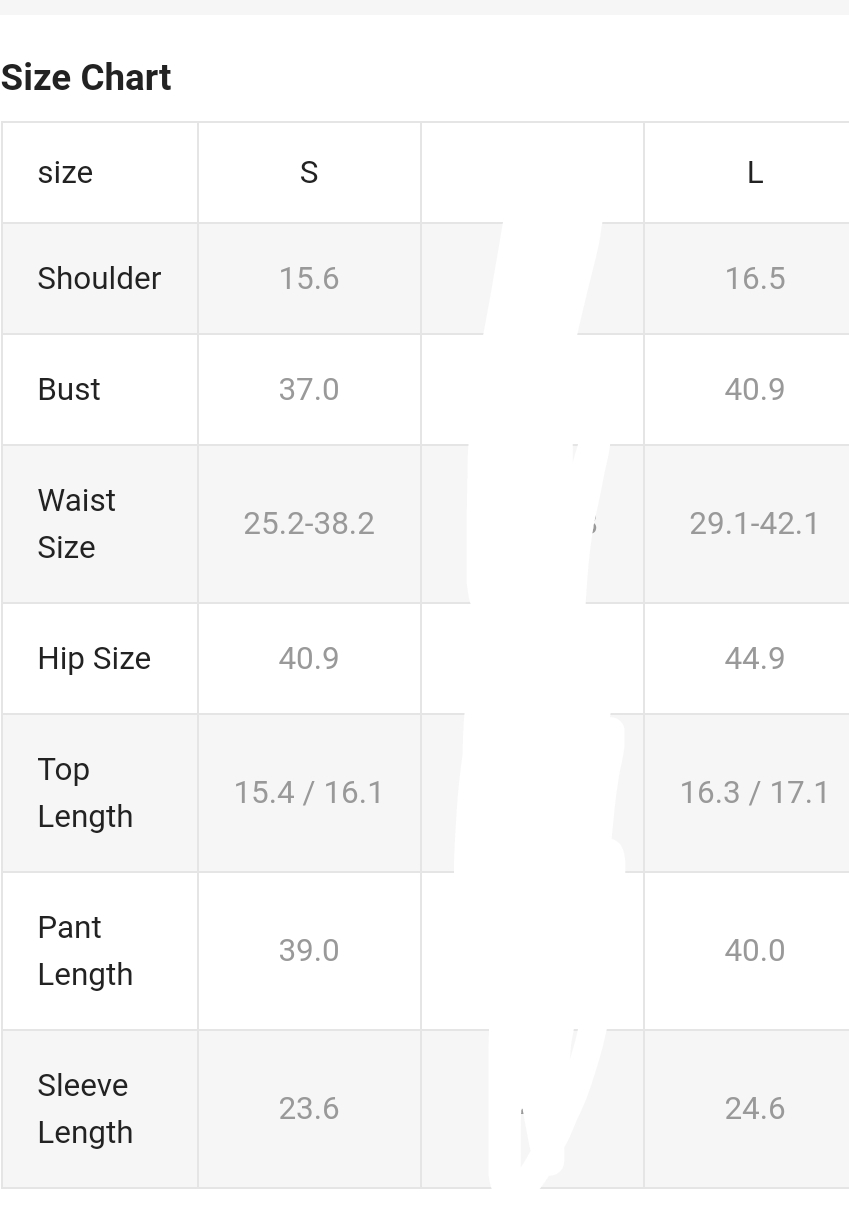Viewport: 849px width, 1217px height.
Task: Click the 16.5 shoulder value for L
Action: [x=754, y=278]
